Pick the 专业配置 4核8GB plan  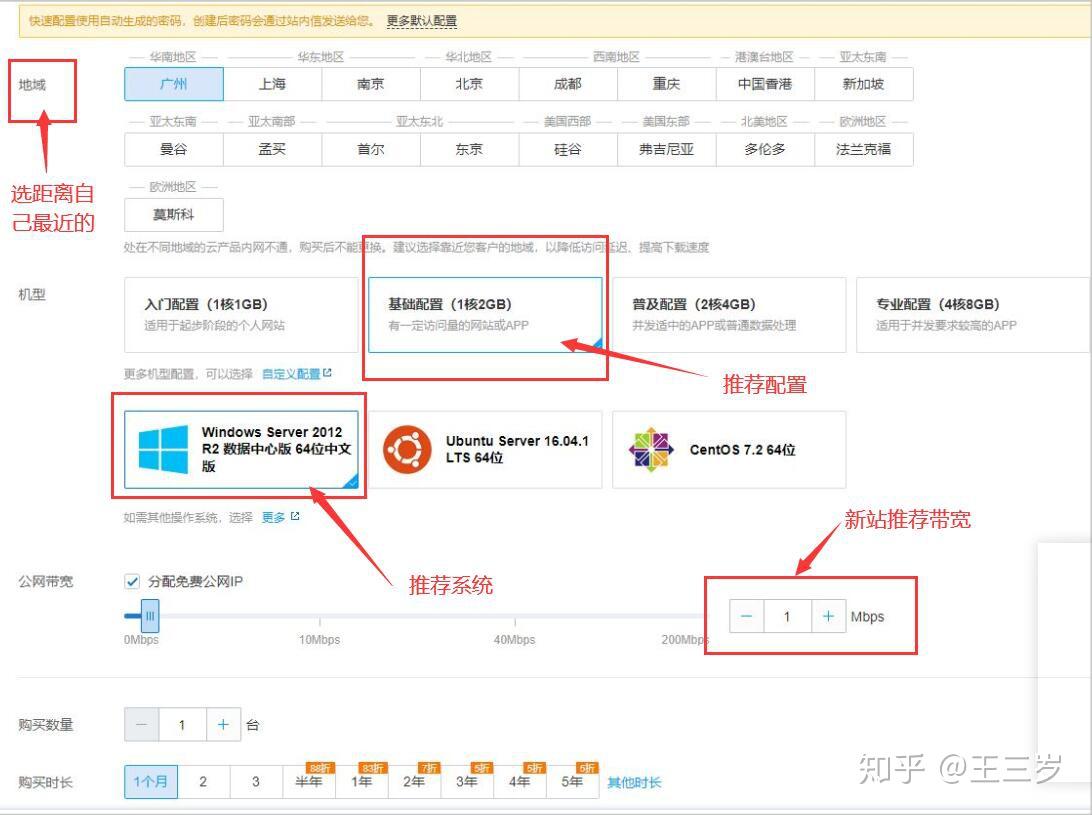click(x=973, y=315)
